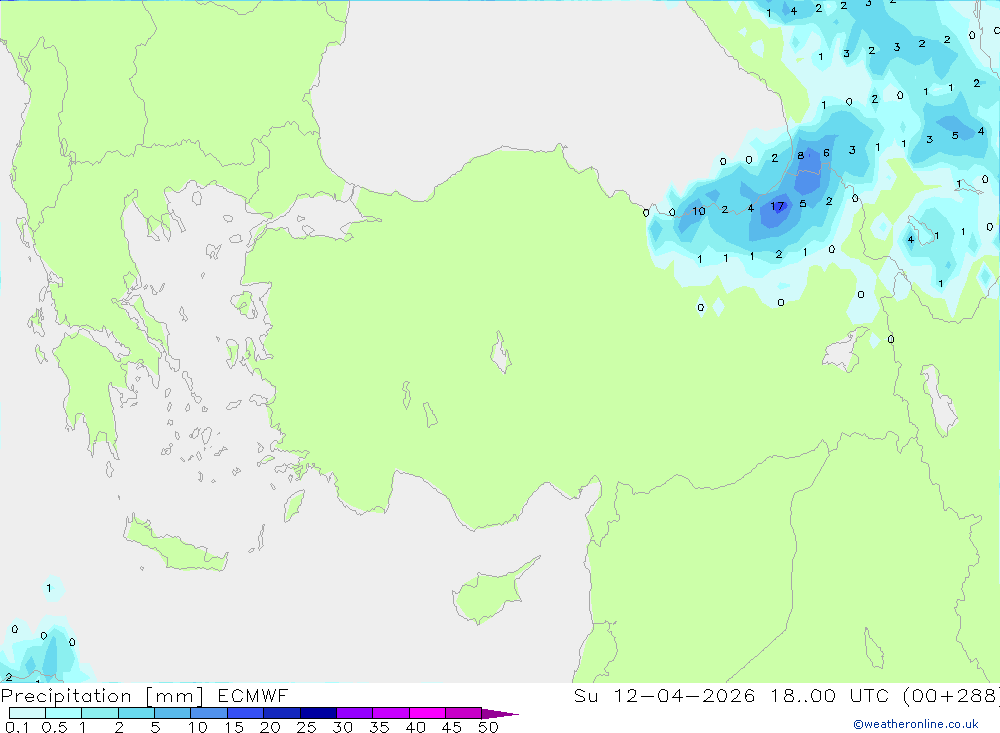Viewport: 1000px width, 733px height.
Task: Click the '10' precipitation value on the map
Action: coord(699,211)
